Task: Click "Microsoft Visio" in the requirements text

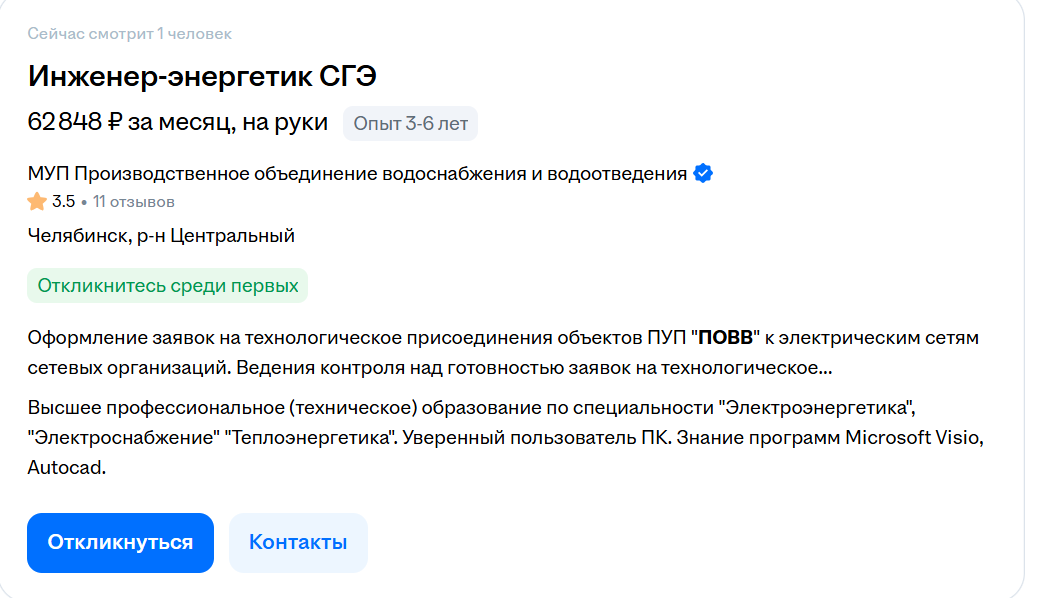Action: (x=915, y=438)
